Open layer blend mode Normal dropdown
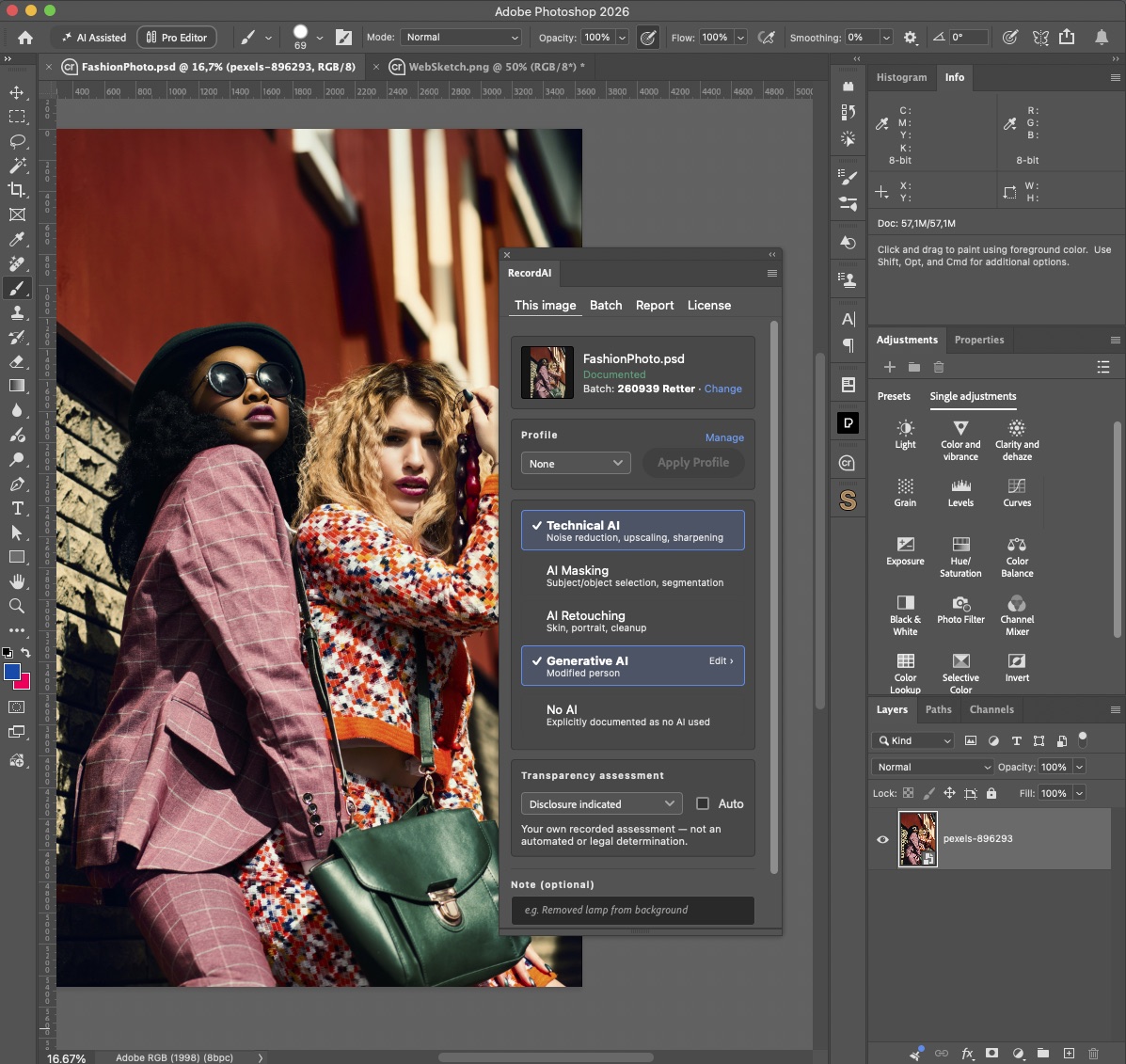This screenshot has height=1064, width=1126. pyautogui.click(x=932, y=767)
